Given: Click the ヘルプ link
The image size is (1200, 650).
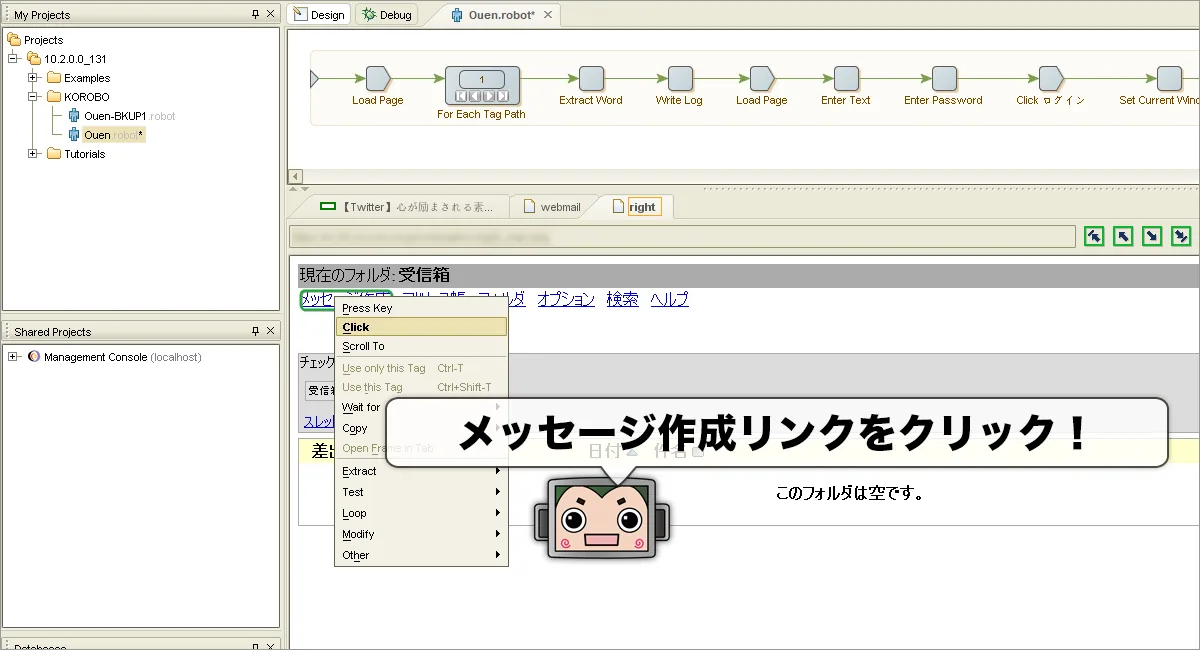Looking at the screenshot, I should coord(669,299).
